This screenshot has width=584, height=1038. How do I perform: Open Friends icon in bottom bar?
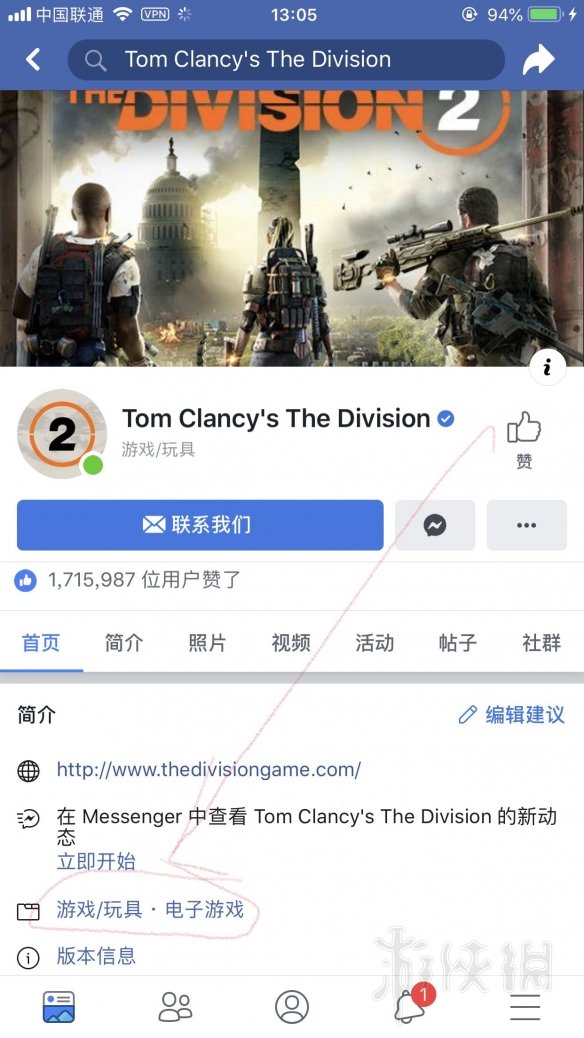click(175, 1007)
